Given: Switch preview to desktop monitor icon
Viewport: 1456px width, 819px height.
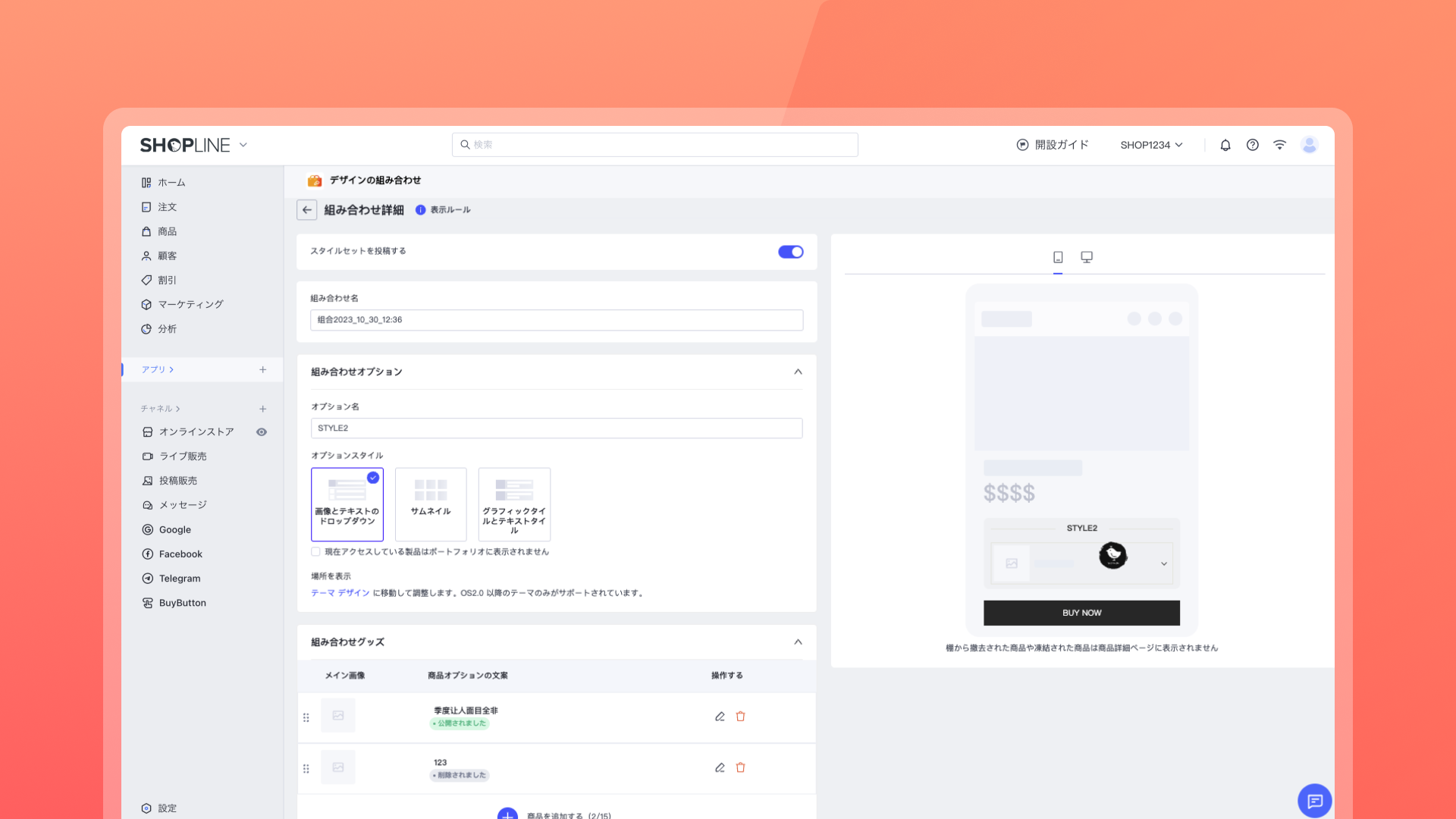Looking at the screenshot, I should 1087,257.
